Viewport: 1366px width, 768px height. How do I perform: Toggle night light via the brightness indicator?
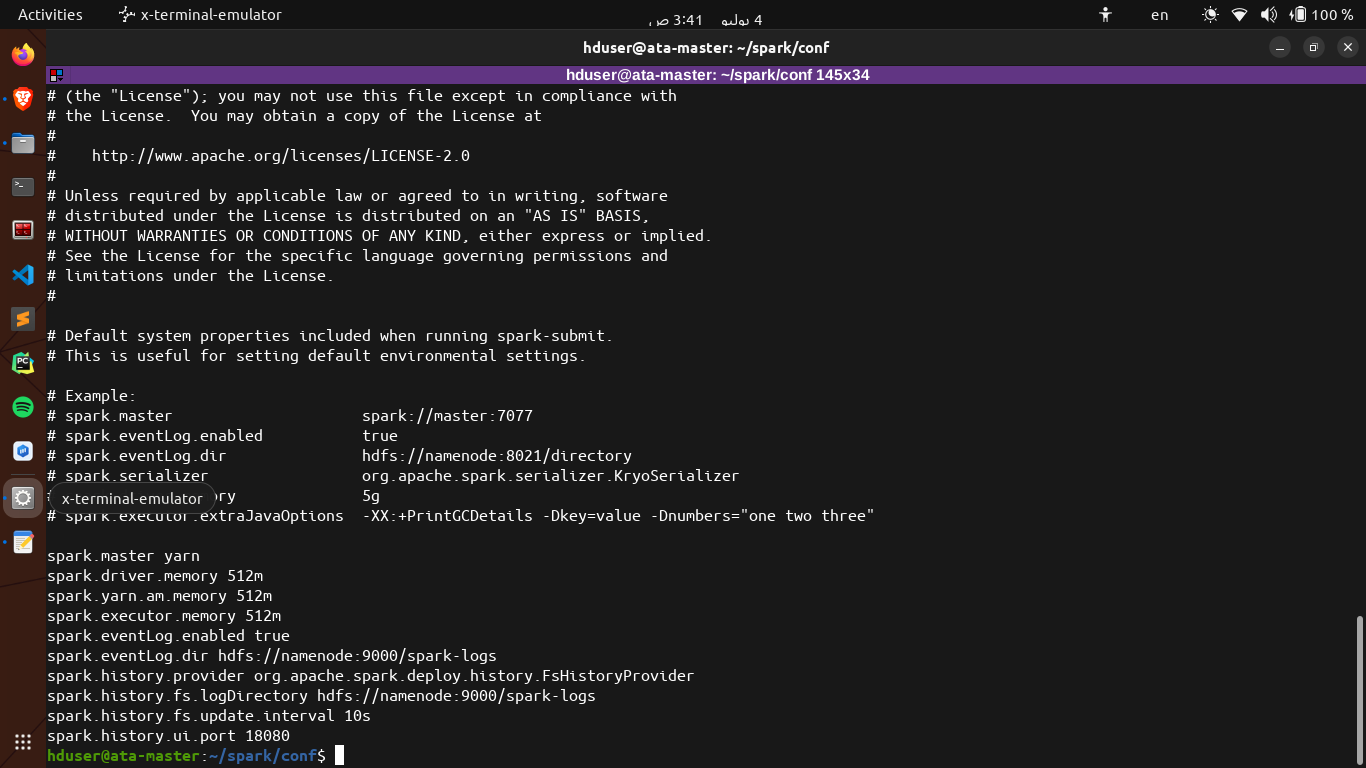[x=1209, y=15]
